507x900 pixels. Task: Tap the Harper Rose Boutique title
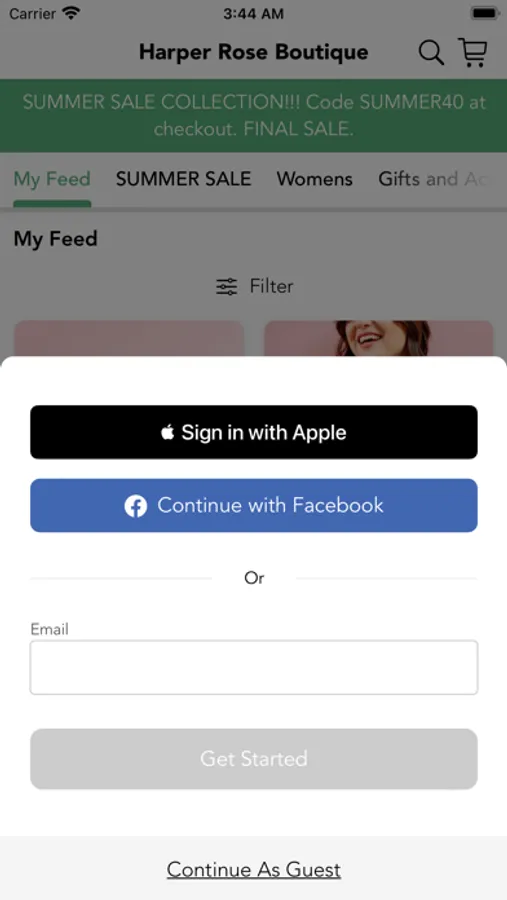254,52
